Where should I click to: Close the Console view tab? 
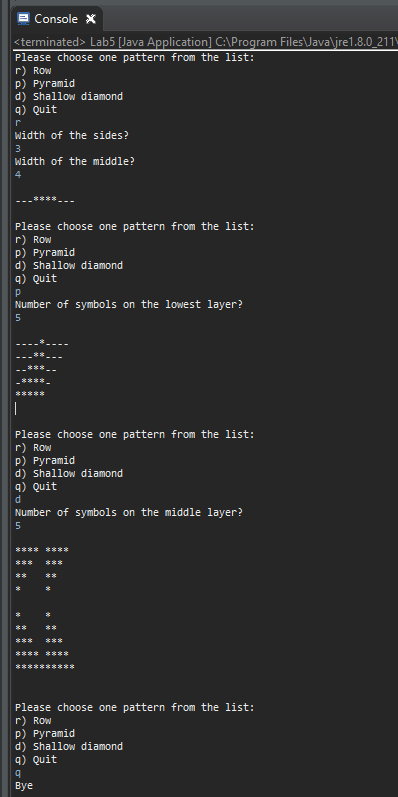point(90,19)
